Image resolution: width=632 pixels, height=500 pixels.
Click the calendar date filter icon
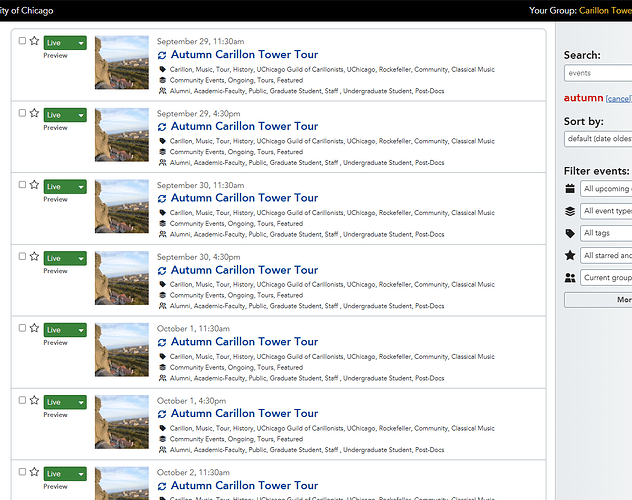(570, 189)
